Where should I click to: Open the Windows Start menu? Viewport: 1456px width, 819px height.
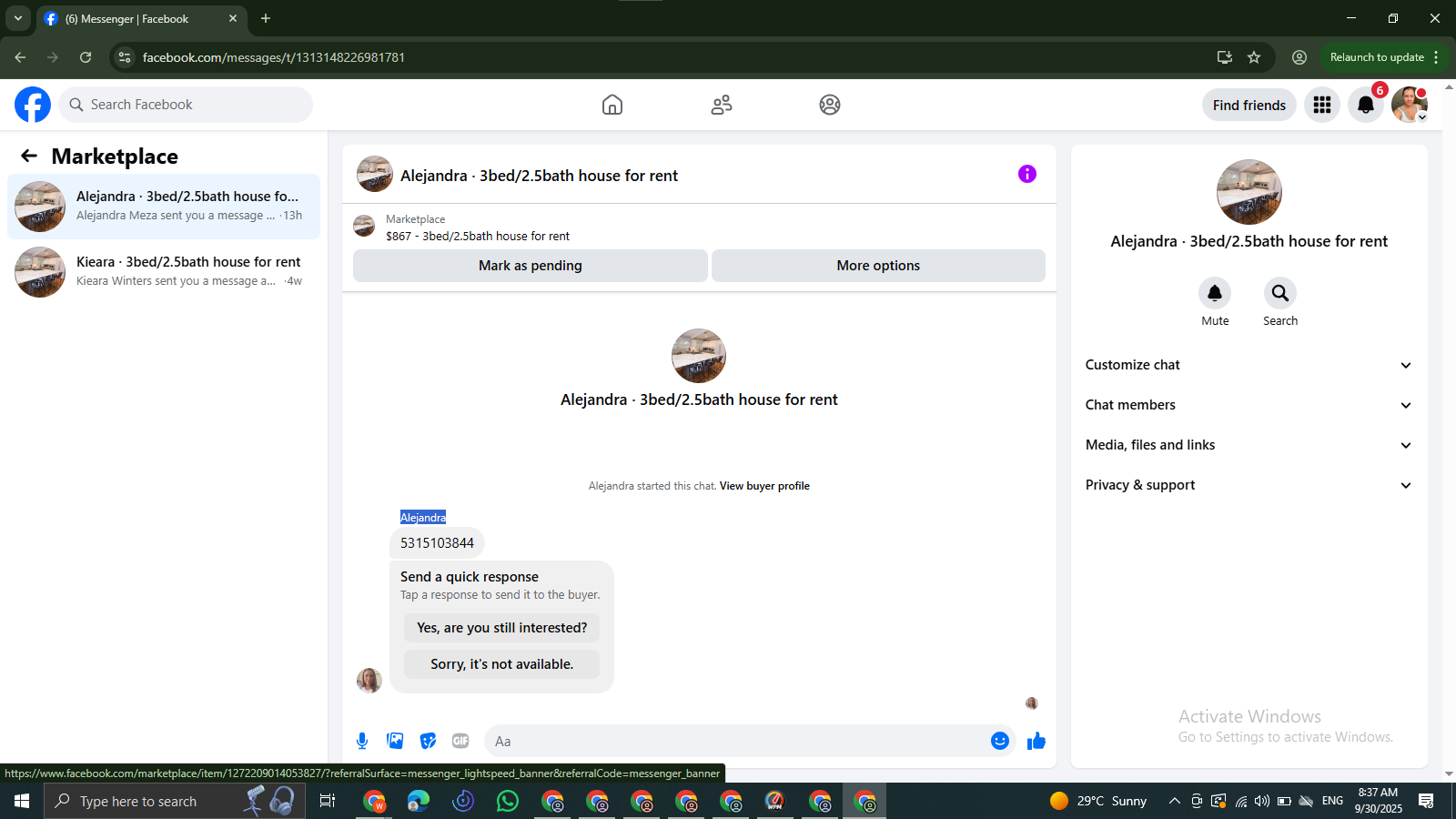point(22,801)
